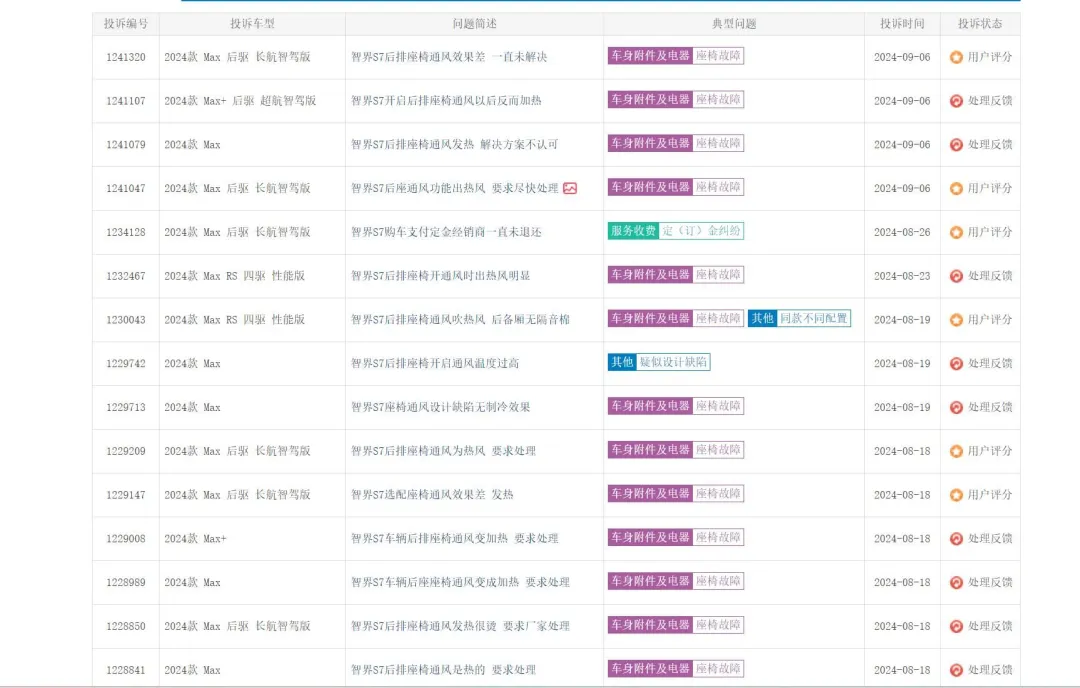Select complaint number 1241320
Screen dimensions: 1080x688
click(125, 57)
